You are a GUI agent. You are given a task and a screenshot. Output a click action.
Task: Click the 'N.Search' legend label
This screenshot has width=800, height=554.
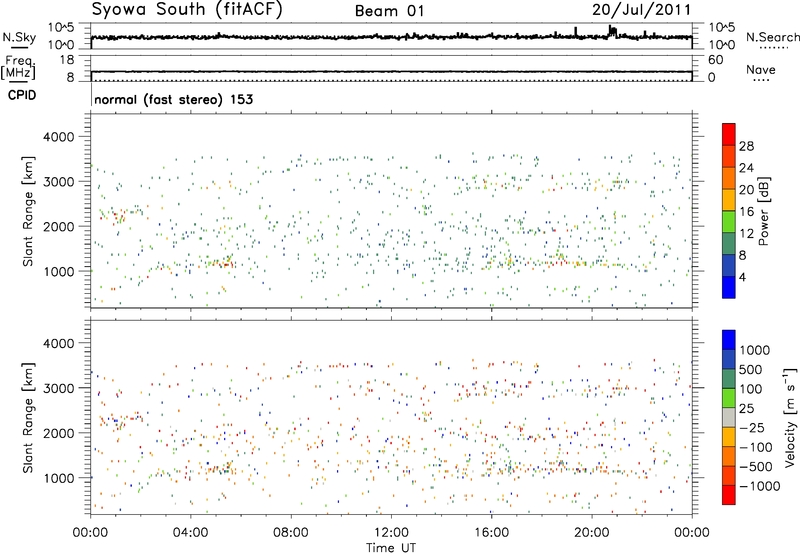tap(772, 37)
